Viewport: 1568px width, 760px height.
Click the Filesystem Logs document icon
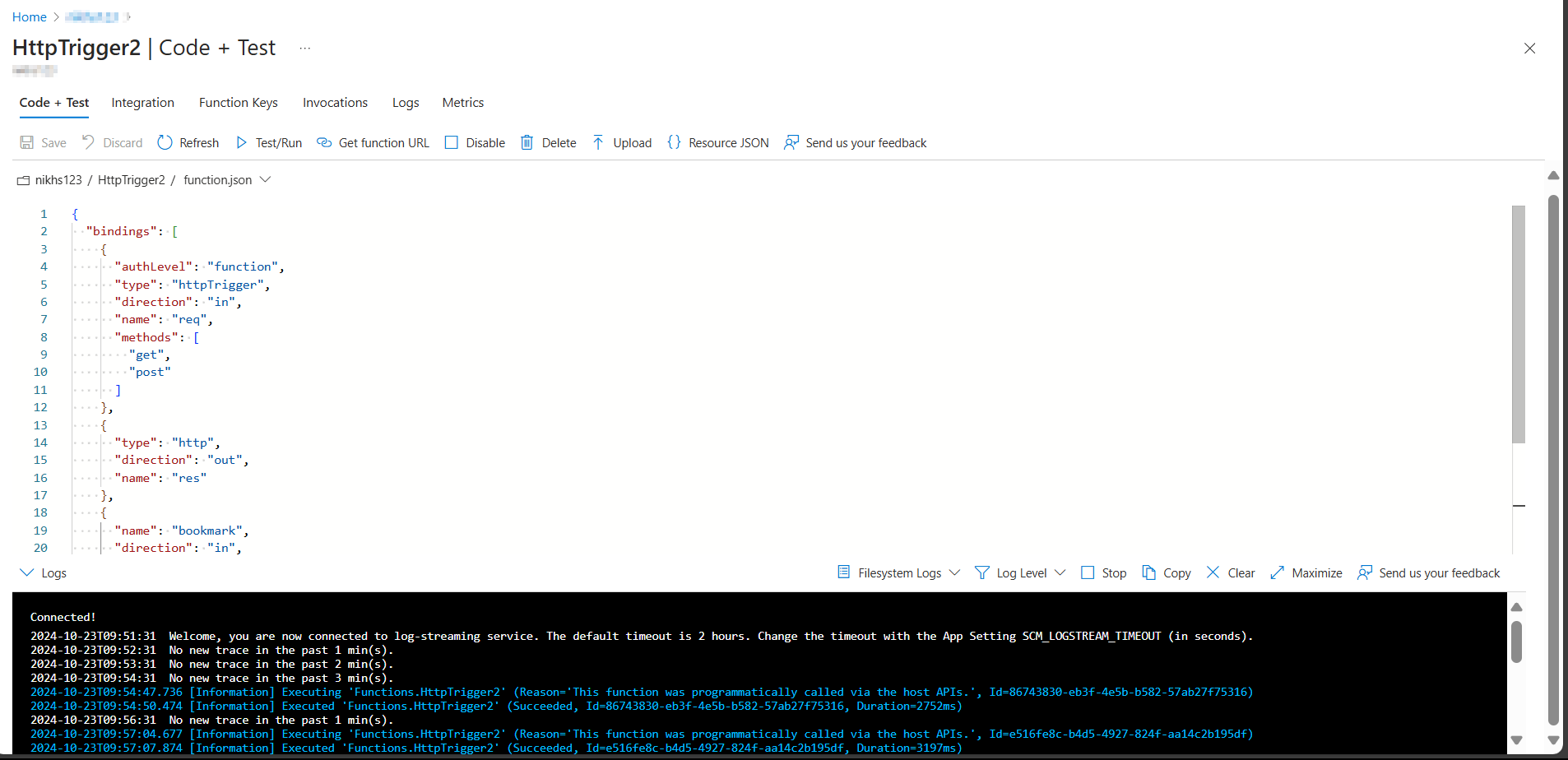point(843,572)
